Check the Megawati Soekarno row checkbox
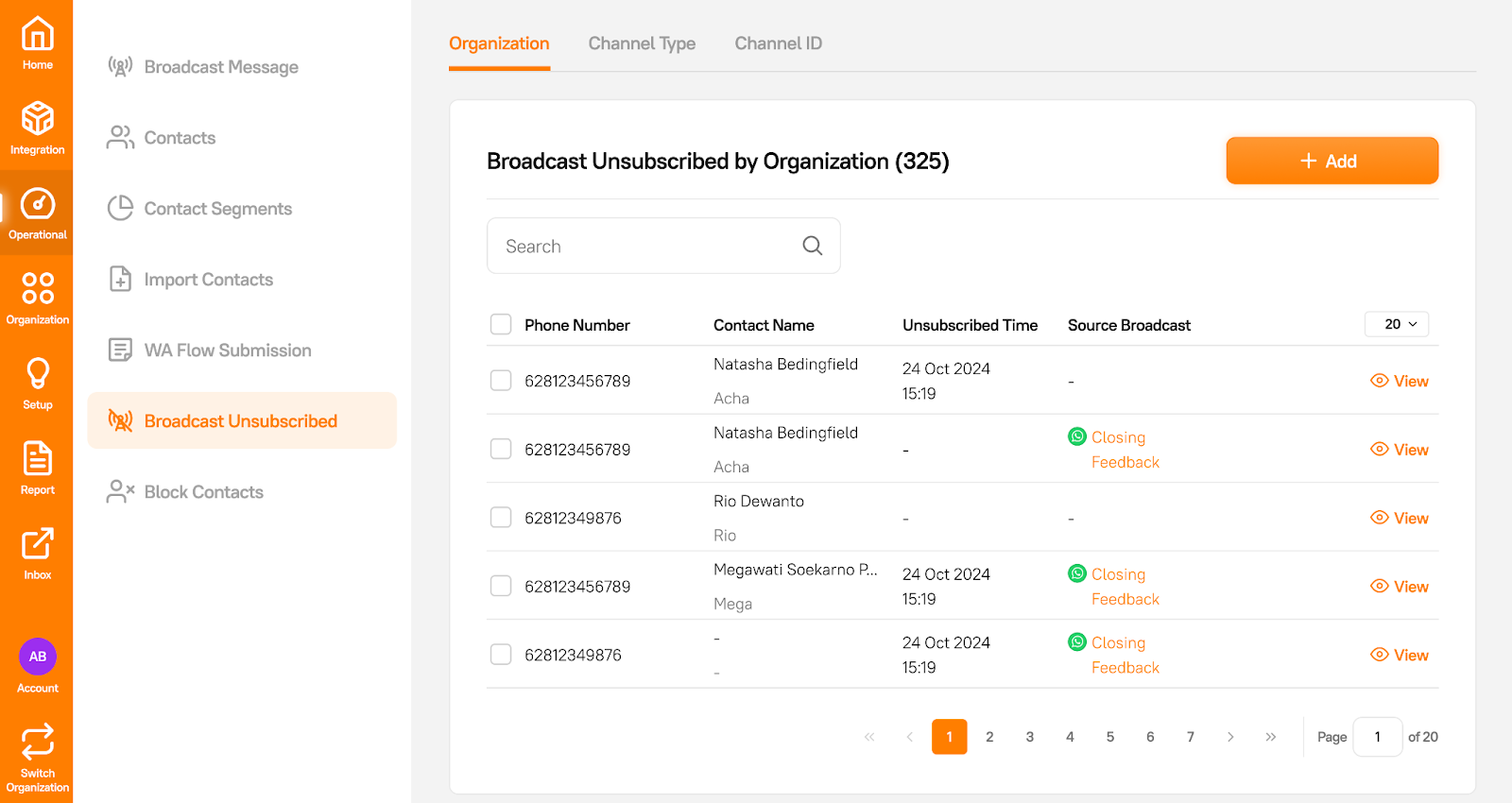The height and width of the screenshot is (803, 1512). tap(501, 586)
